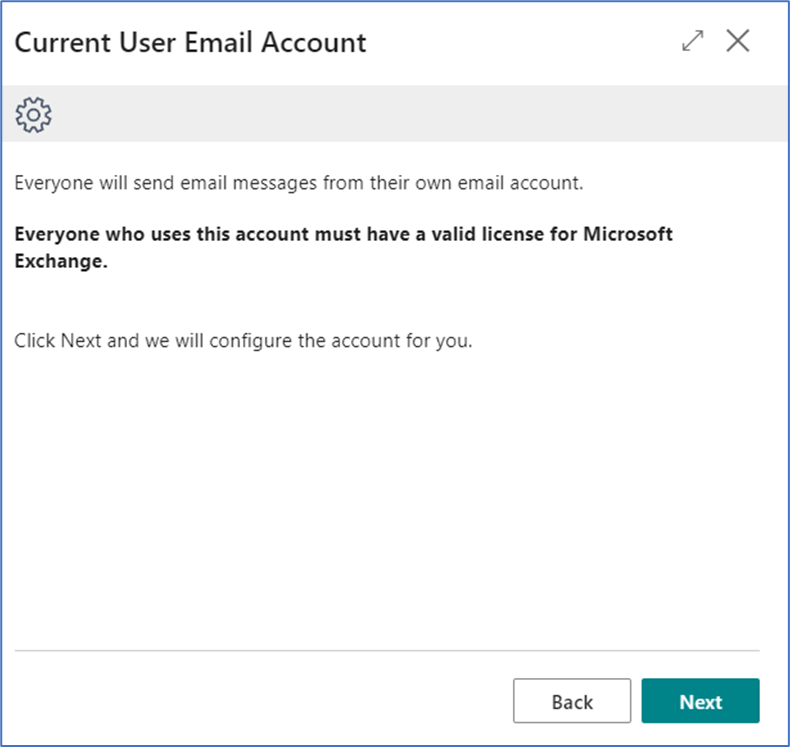This screenshot has height=747, width=790.
Task: Click the bold Microsoft Exchange license notice
Action: (x=344, y=247)
